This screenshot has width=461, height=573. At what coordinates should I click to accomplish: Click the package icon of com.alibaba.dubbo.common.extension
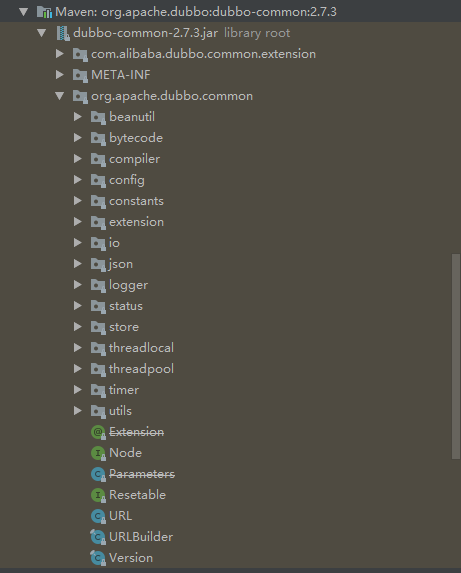(80, 54)
